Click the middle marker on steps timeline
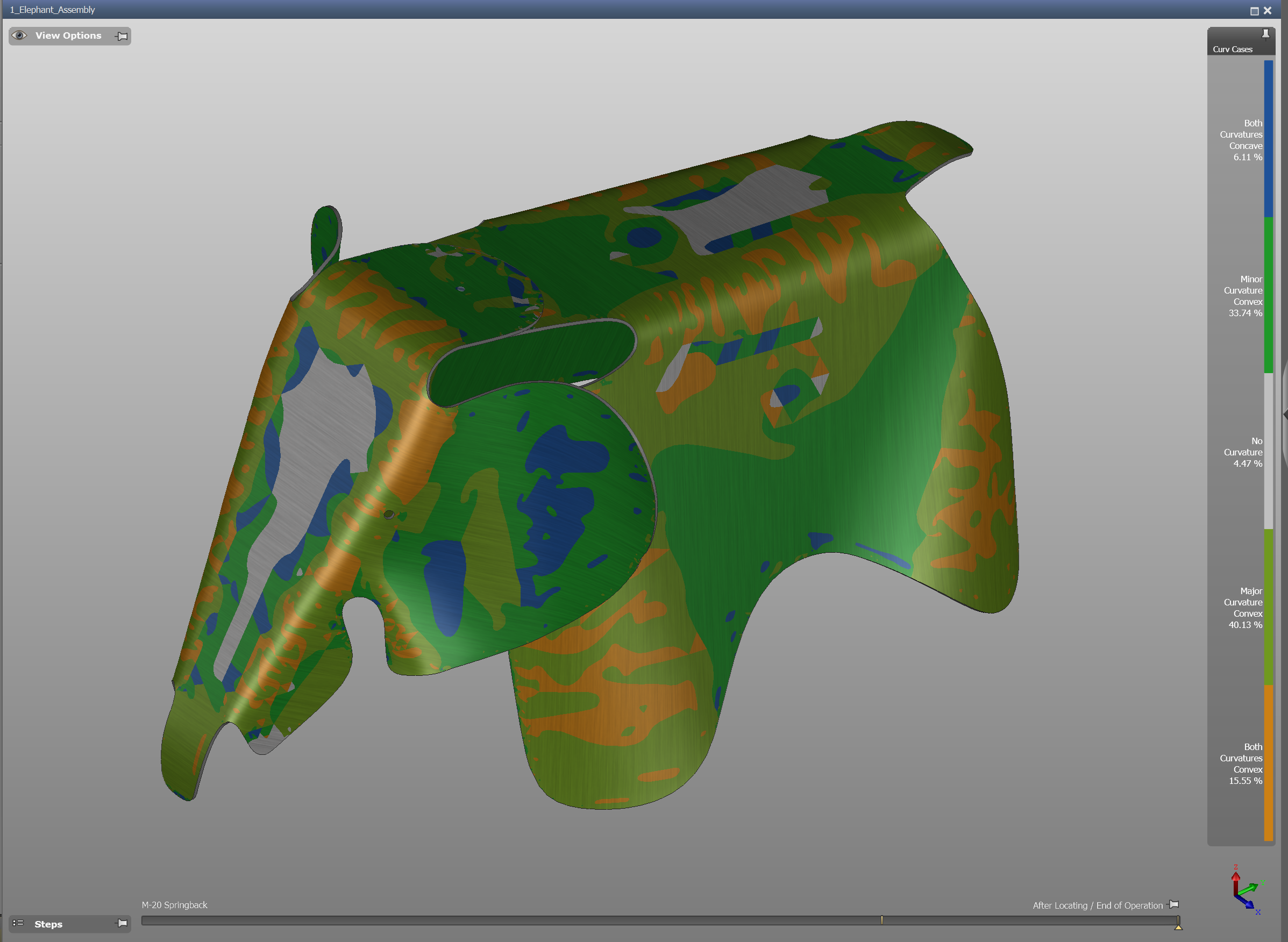The width and height of the screenshot is (1288, 942). pyautogui.click(x=881, y=920)
